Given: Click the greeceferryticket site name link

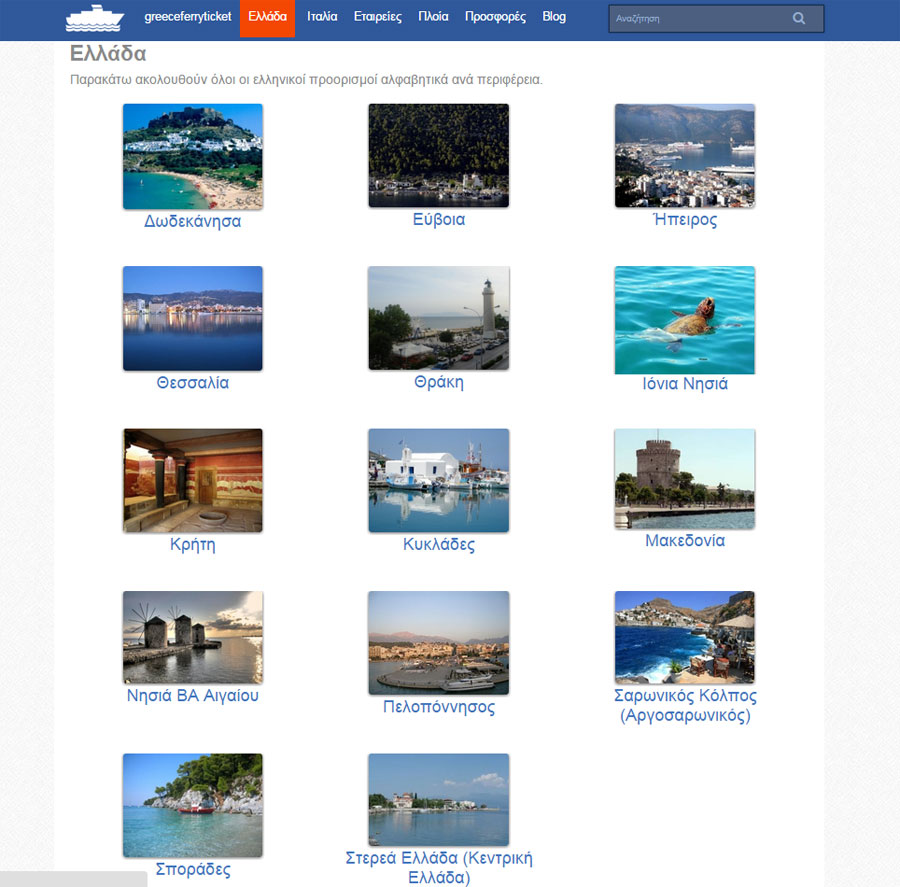Looking at the screenshot, I should click(x=188, y=17).
